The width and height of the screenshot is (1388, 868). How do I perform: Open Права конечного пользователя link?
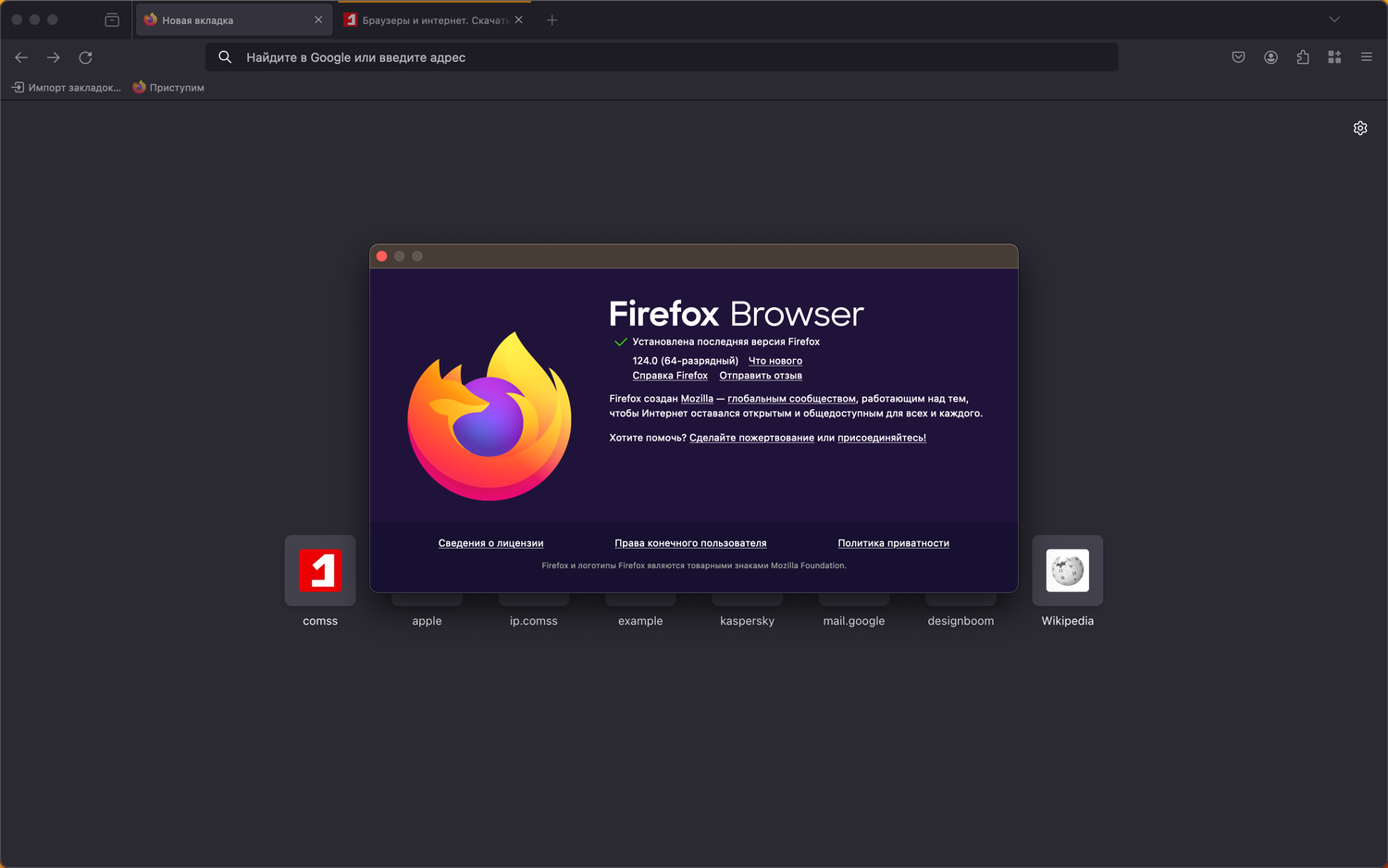[690, 543]
